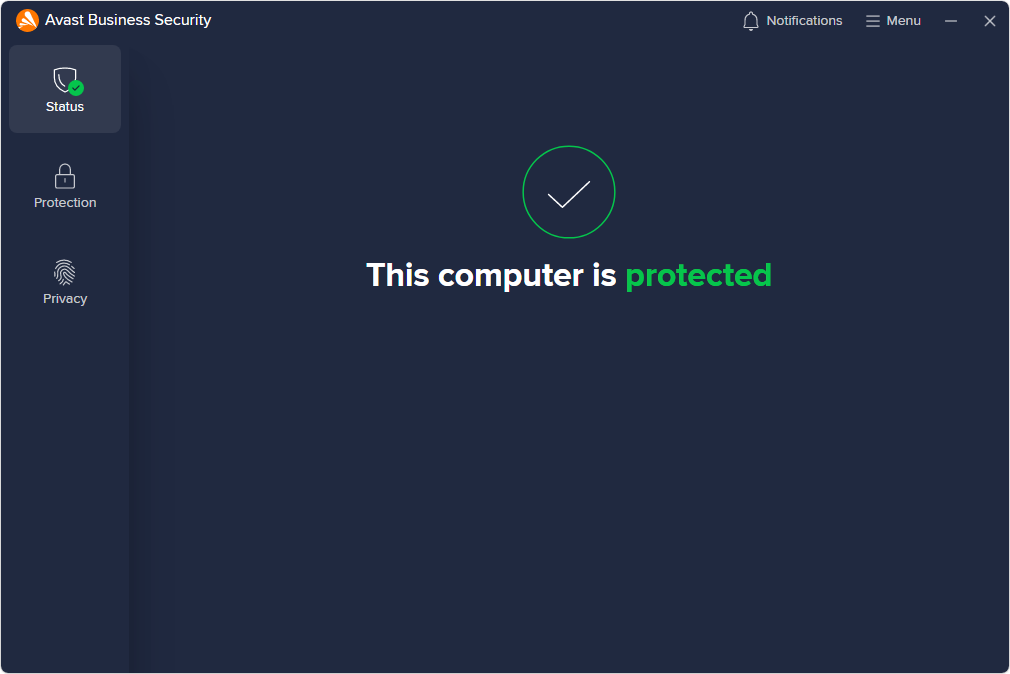
Task: Click the word 'Security' in the title
Action: 183,21
